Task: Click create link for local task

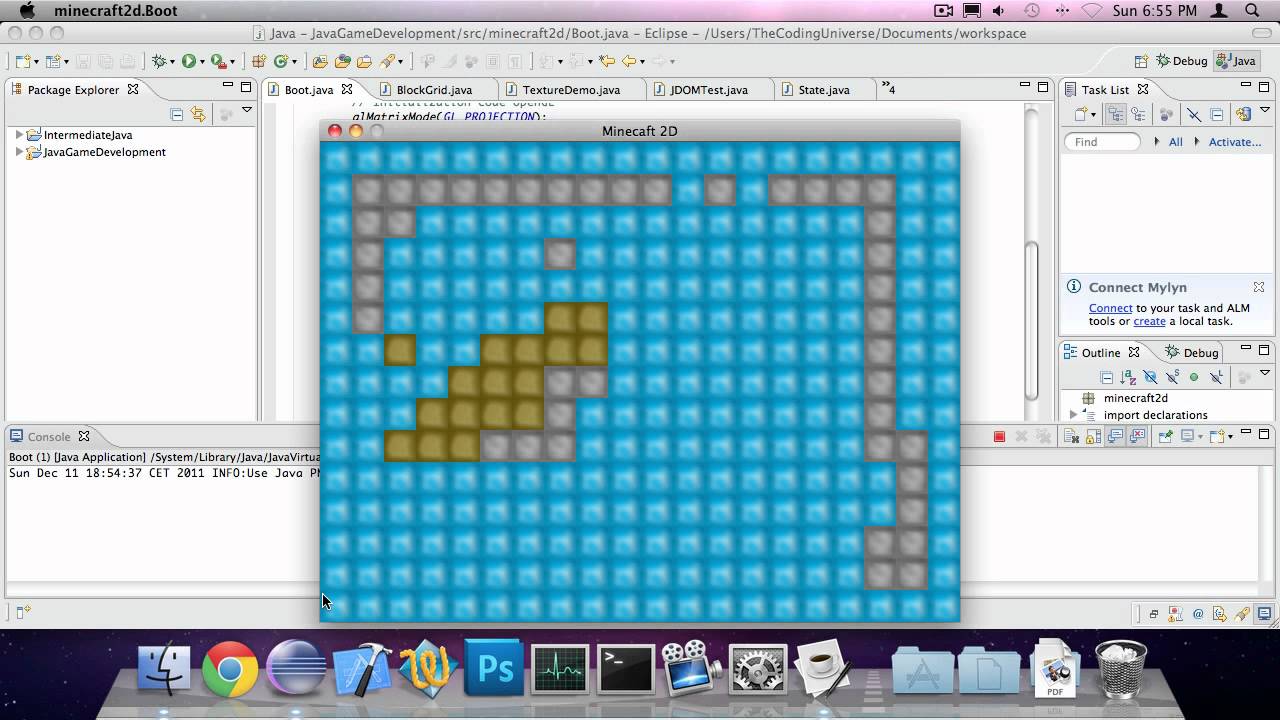Action: (1149, 321)
